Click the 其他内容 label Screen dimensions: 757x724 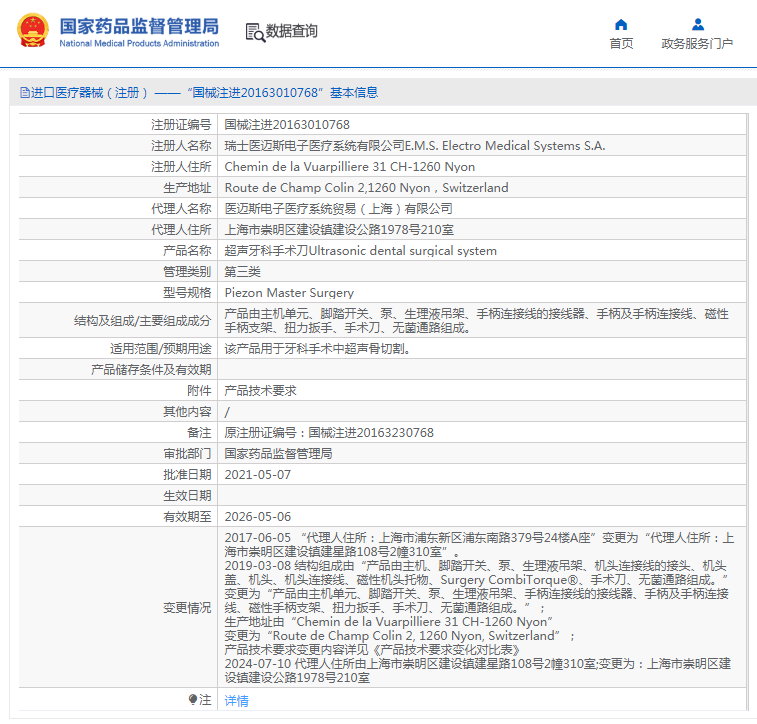click(x=187, y=412)
